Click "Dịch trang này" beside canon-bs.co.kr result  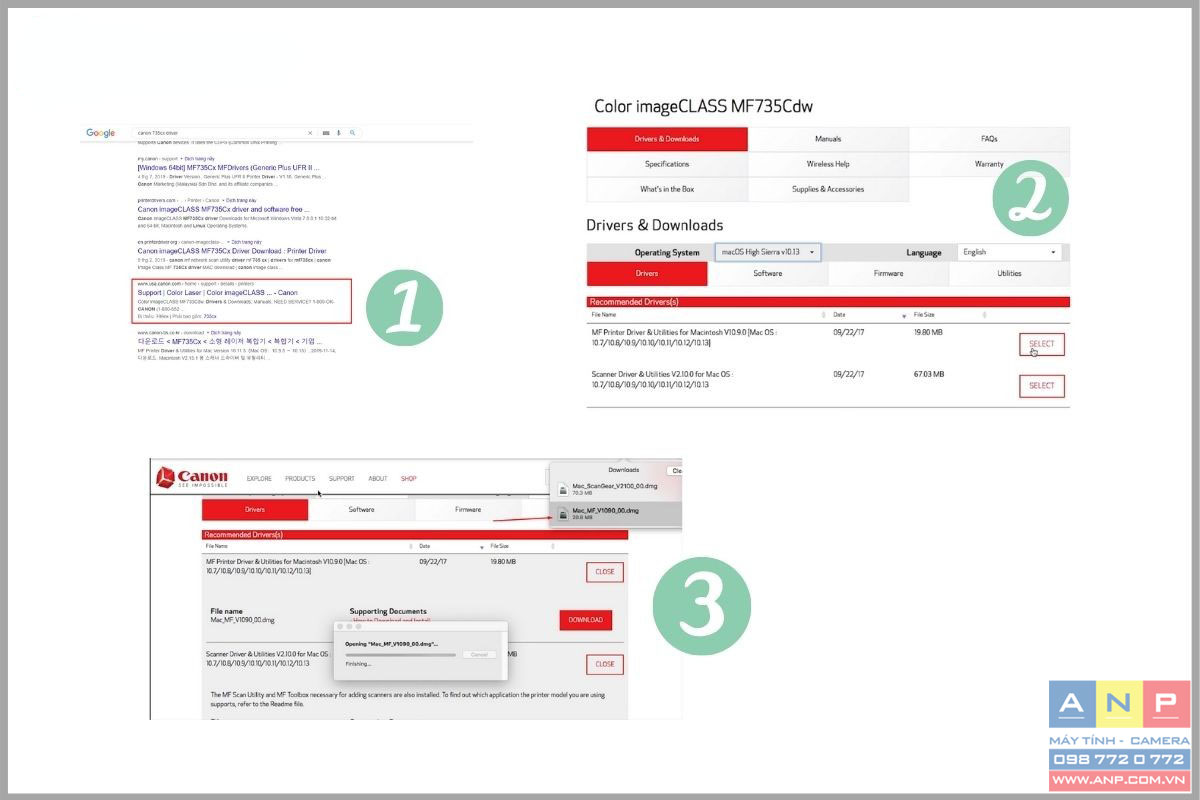[x=226, y=332]
